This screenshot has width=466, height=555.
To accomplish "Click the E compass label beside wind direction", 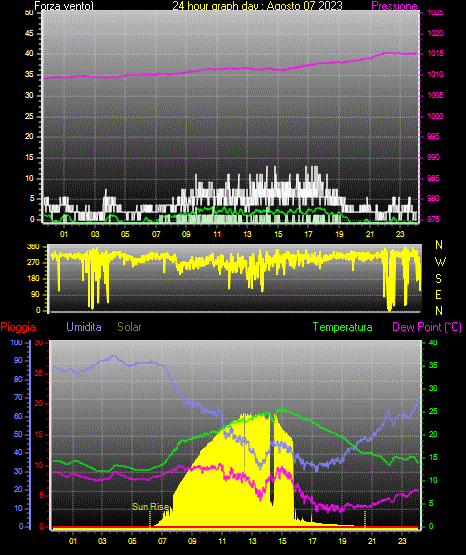I will pos(438,294).
